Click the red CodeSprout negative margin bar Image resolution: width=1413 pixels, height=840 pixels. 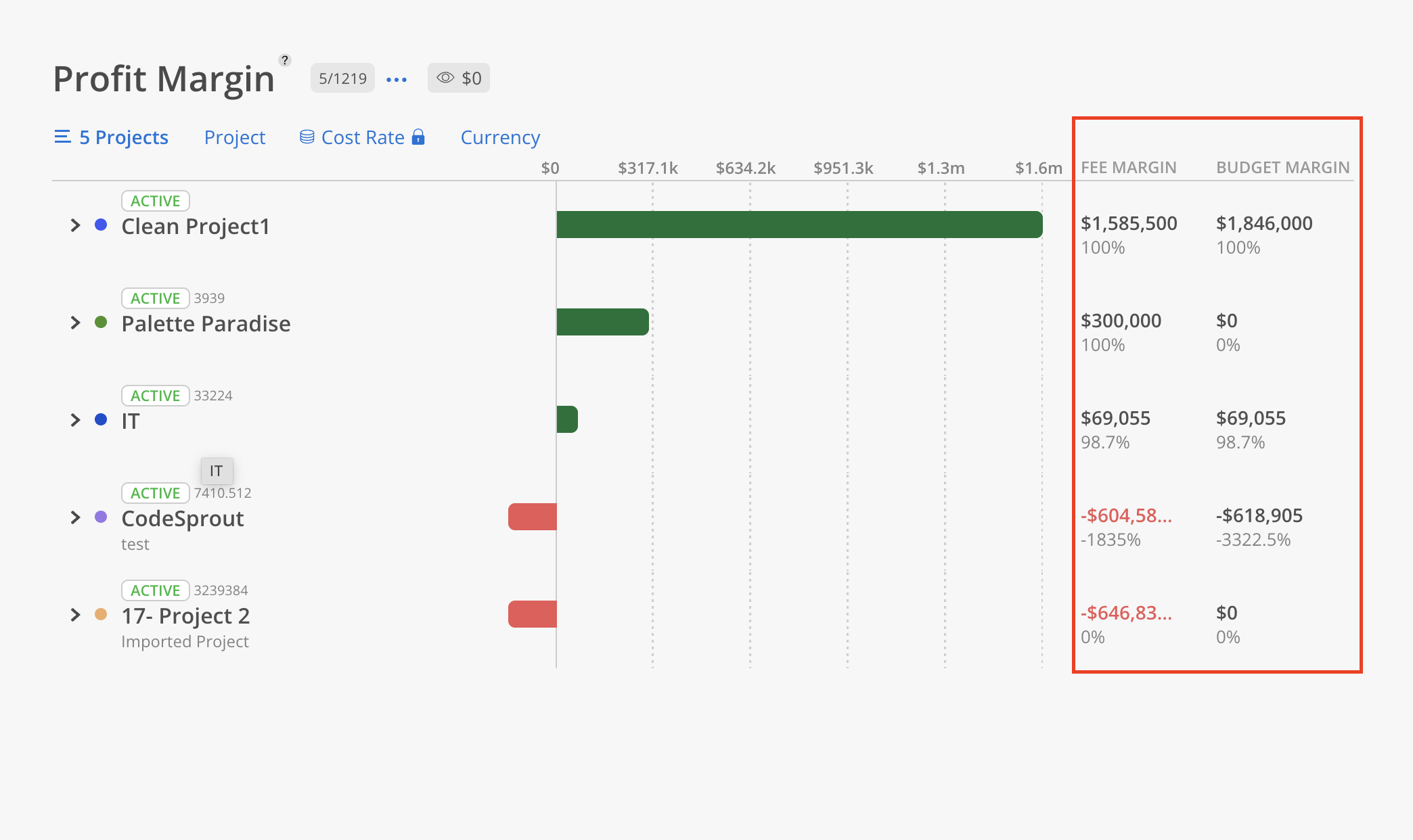pos(533,517)
